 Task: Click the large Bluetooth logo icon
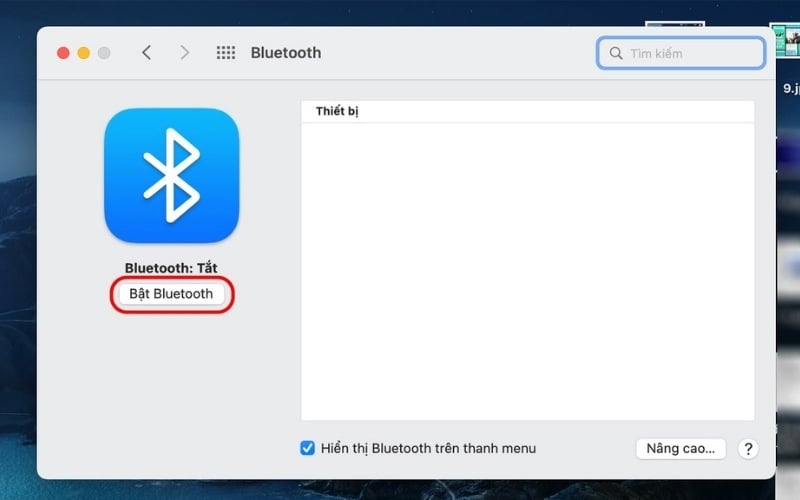171,175
